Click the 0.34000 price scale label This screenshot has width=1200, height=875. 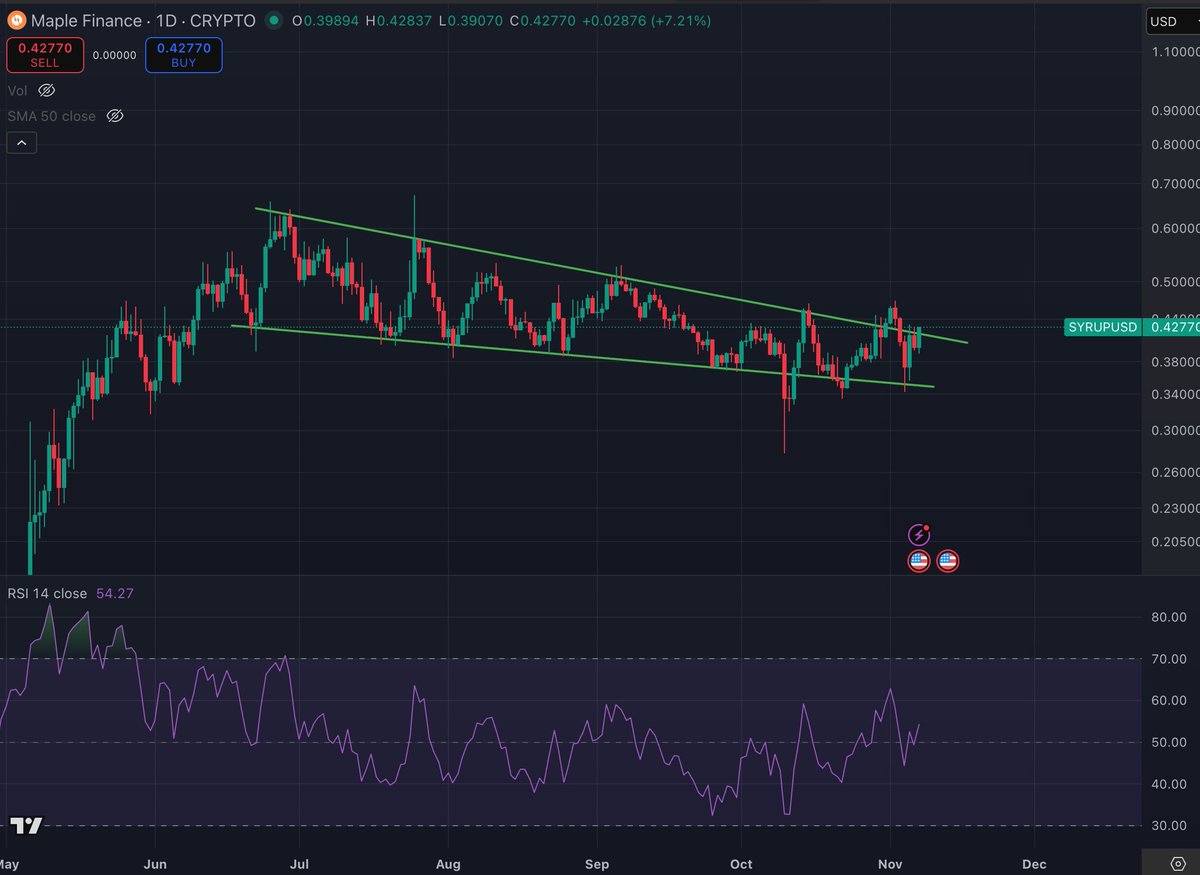click(1176, 394)
